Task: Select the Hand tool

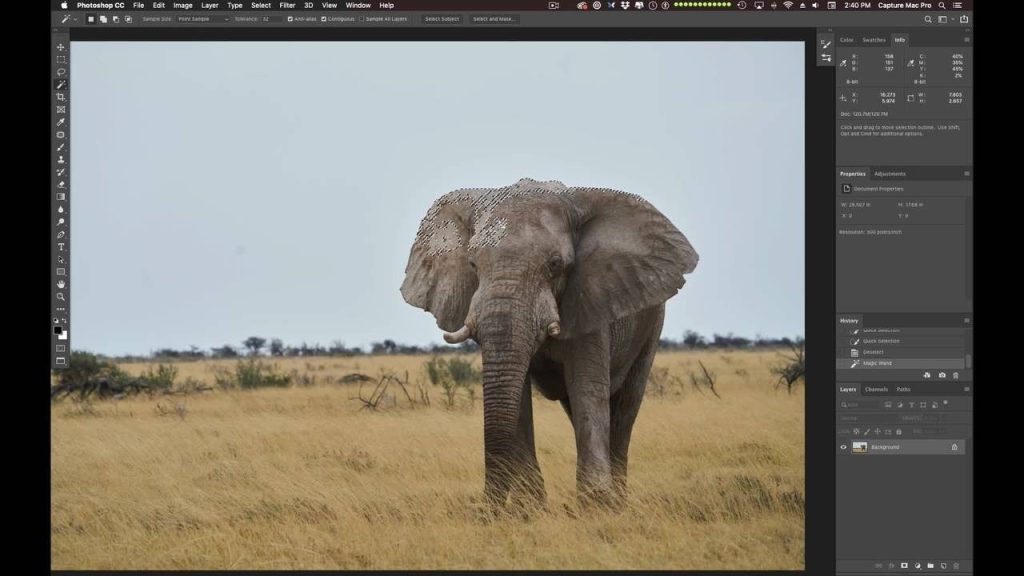Action: (61, 284)
